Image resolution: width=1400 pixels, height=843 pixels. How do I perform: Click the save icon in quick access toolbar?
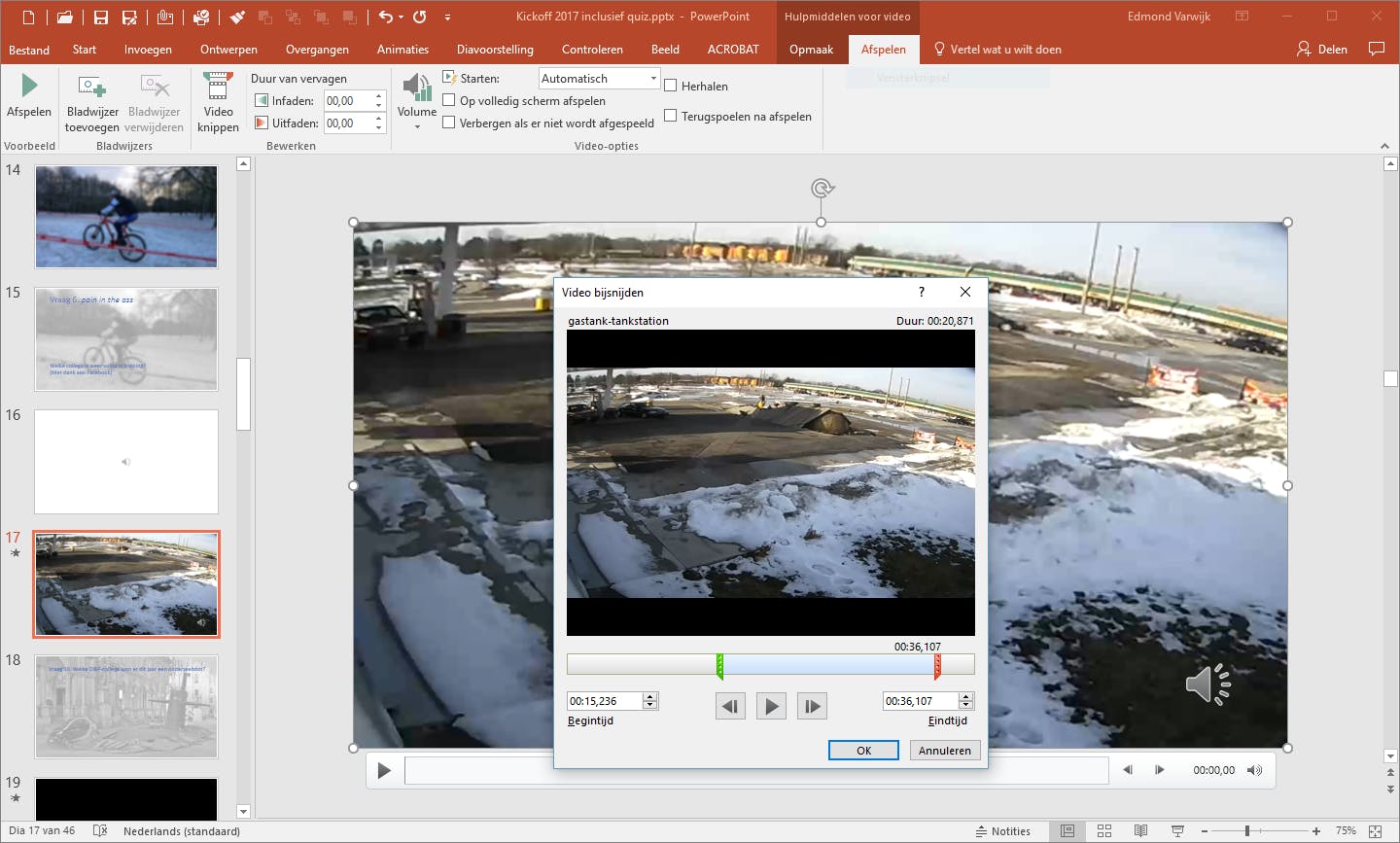click(101, 17)
